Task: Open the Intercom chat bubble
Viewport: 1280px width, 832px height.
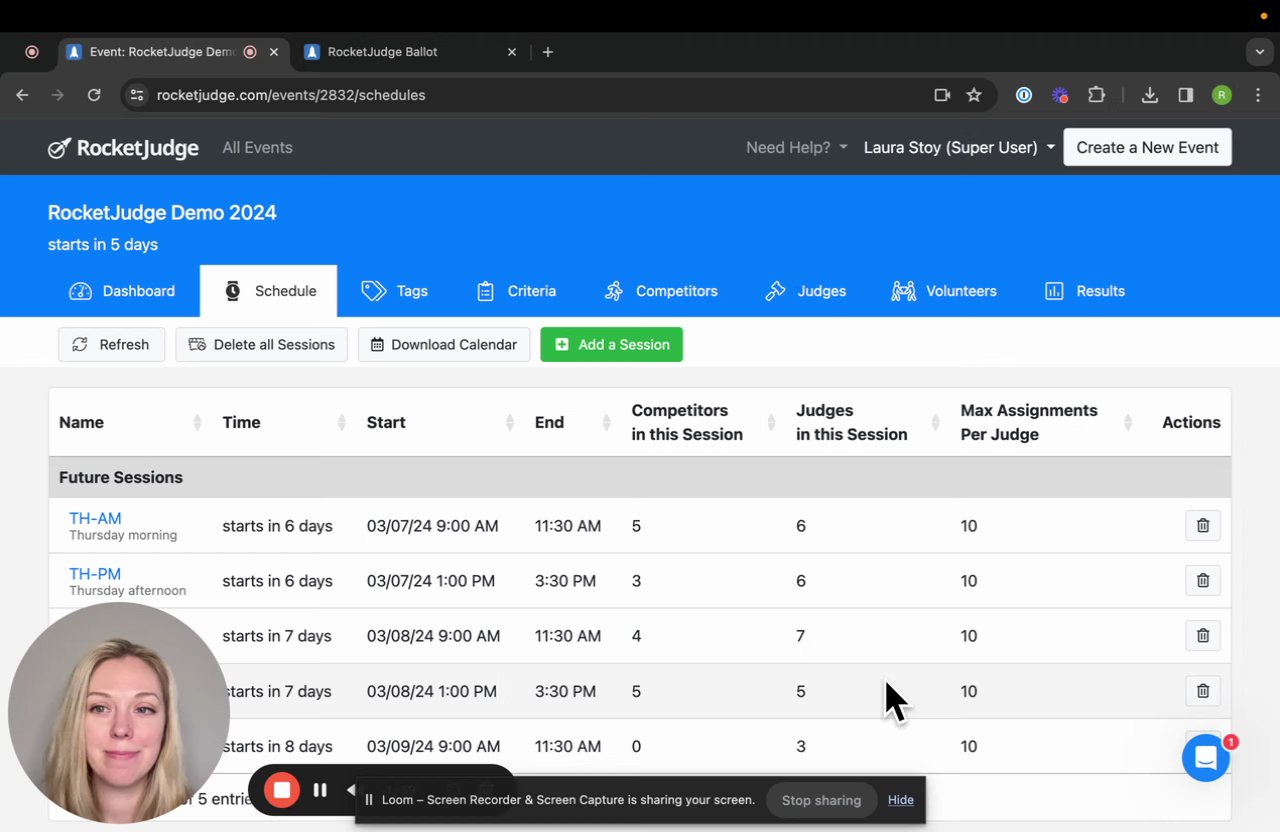Action: point(1205,758)
